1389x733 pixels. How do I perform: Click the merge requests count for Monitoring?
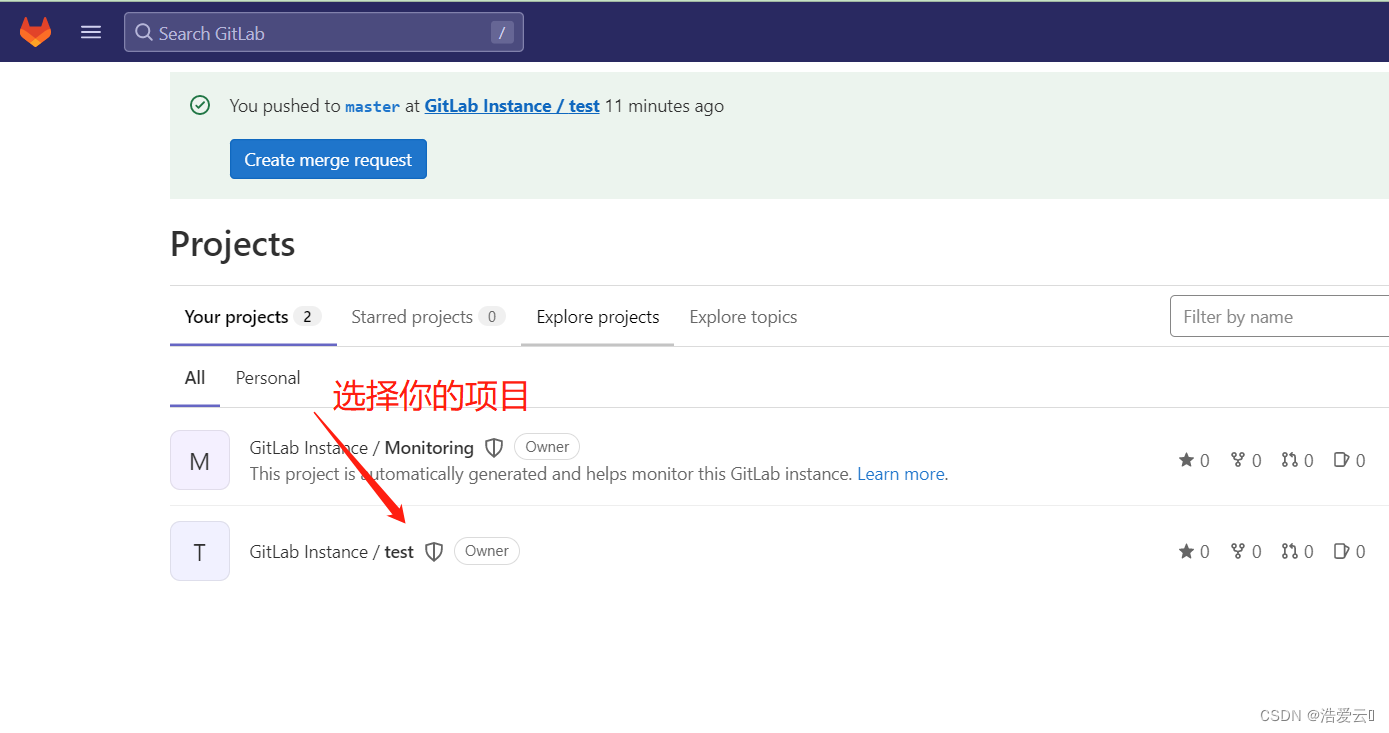[x=1298, y=460]
